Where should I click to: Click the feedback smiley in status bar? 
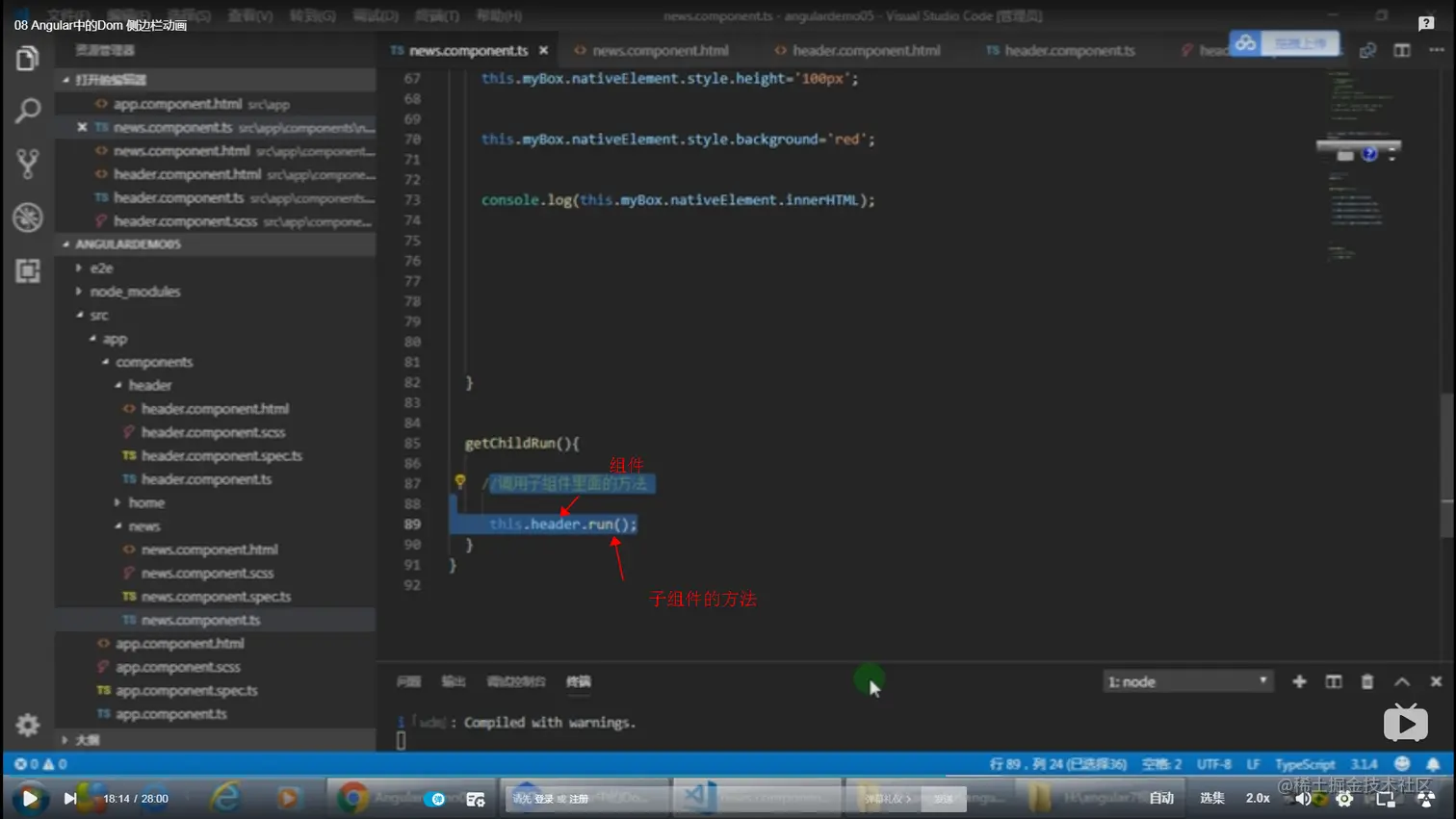click(1402, 764)
